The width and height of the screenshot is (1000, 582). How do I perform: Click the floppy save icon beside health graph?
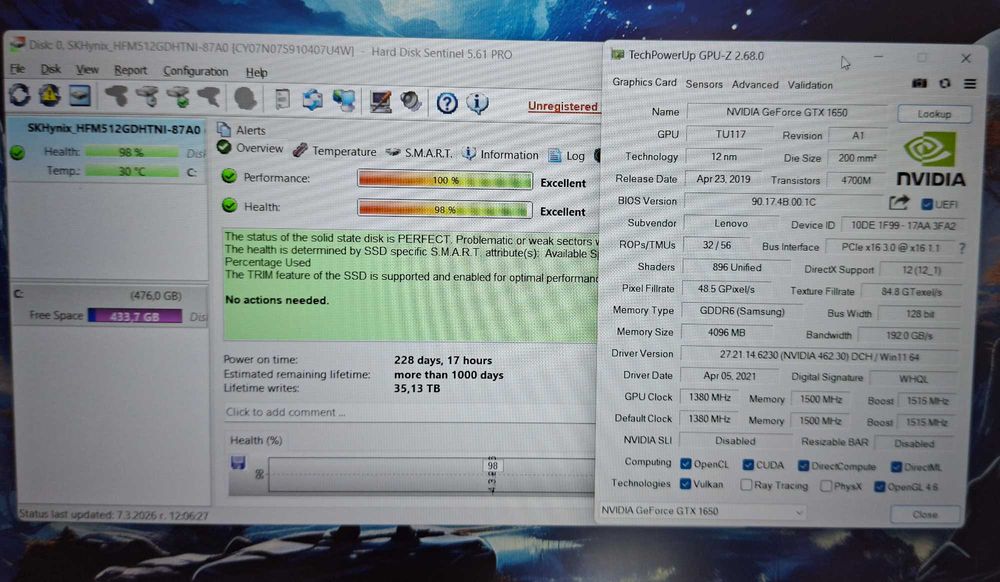point(238,462)
